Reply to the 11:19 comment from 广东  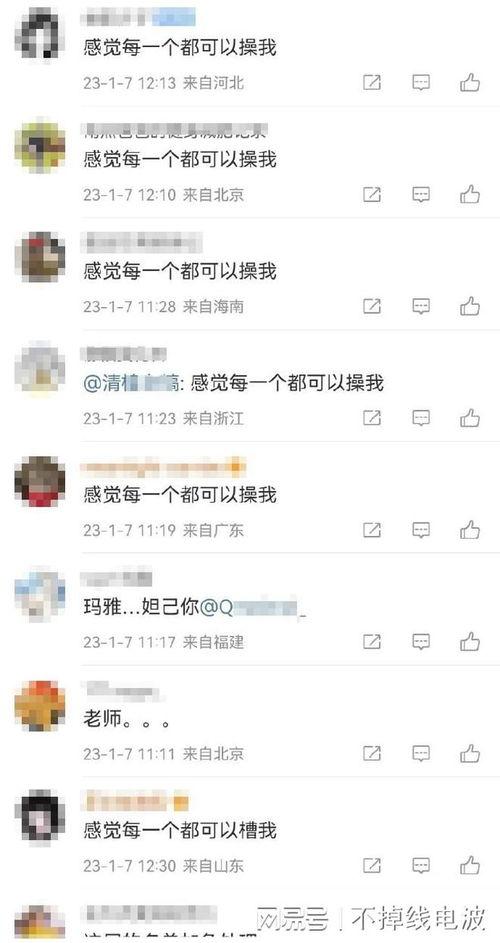pos(421,530)
